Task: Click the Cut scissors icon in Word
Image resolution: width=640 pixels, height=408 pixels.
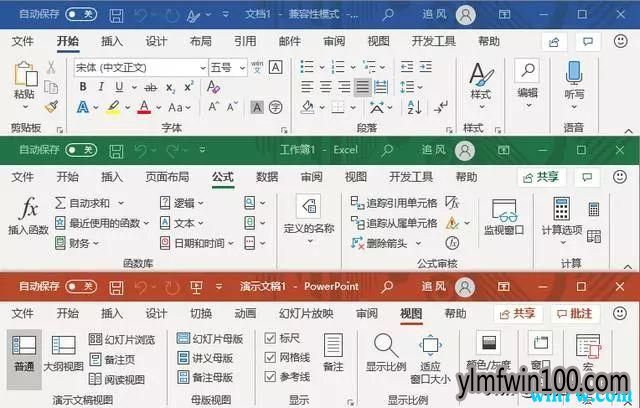Action: tap(51, 67)
